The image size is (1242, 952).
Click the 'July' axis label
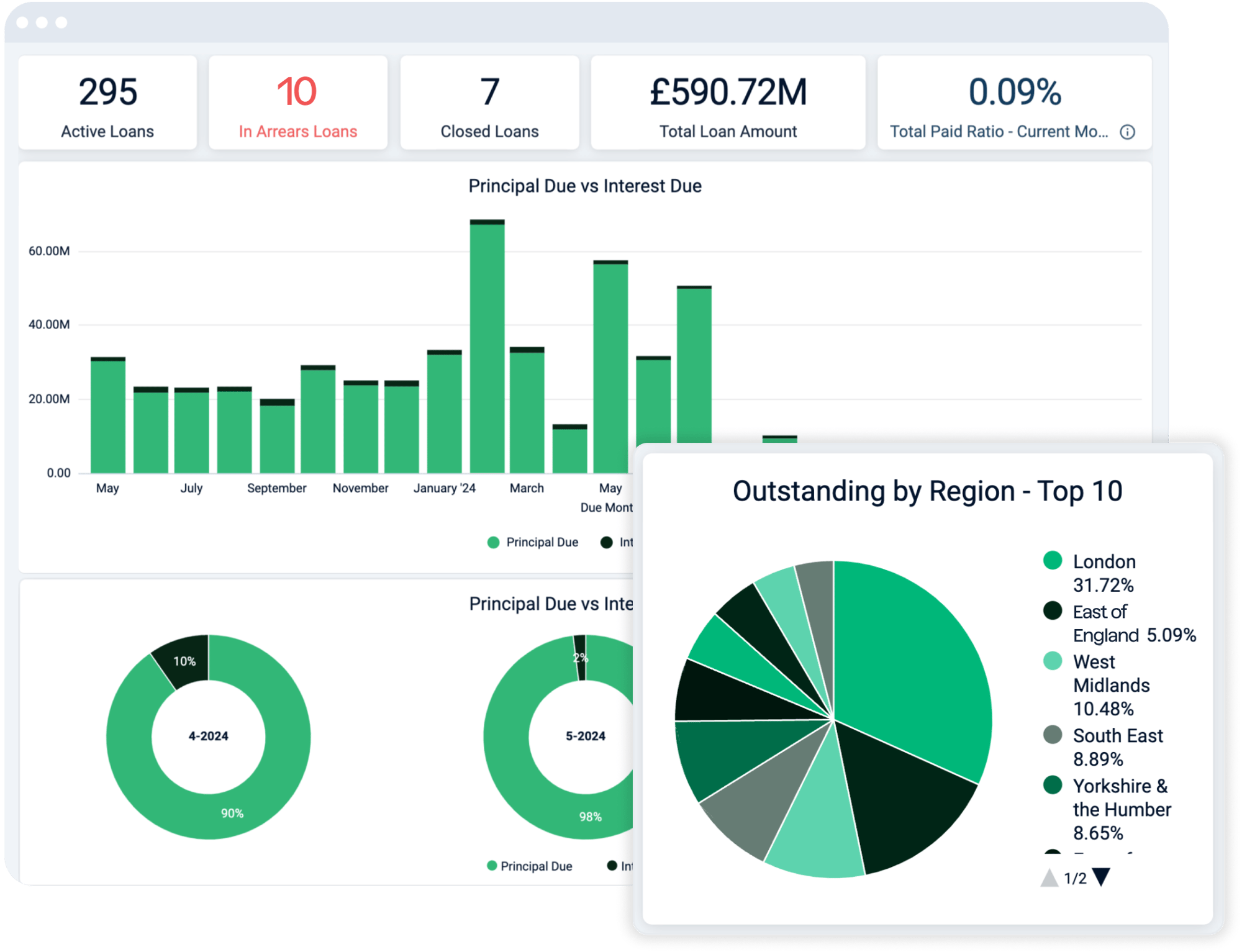click(191, 488)
